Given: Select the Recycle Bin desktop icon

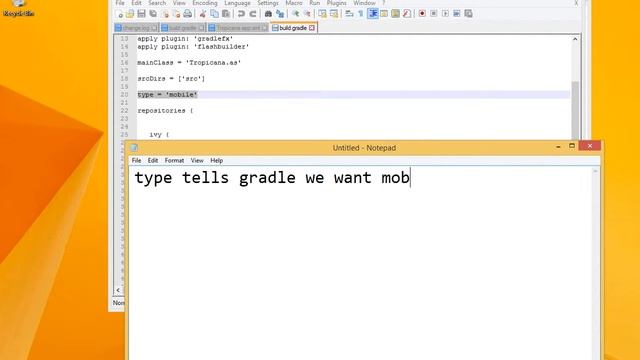Looking at the screenshot, I should click(x=18, y=8).
